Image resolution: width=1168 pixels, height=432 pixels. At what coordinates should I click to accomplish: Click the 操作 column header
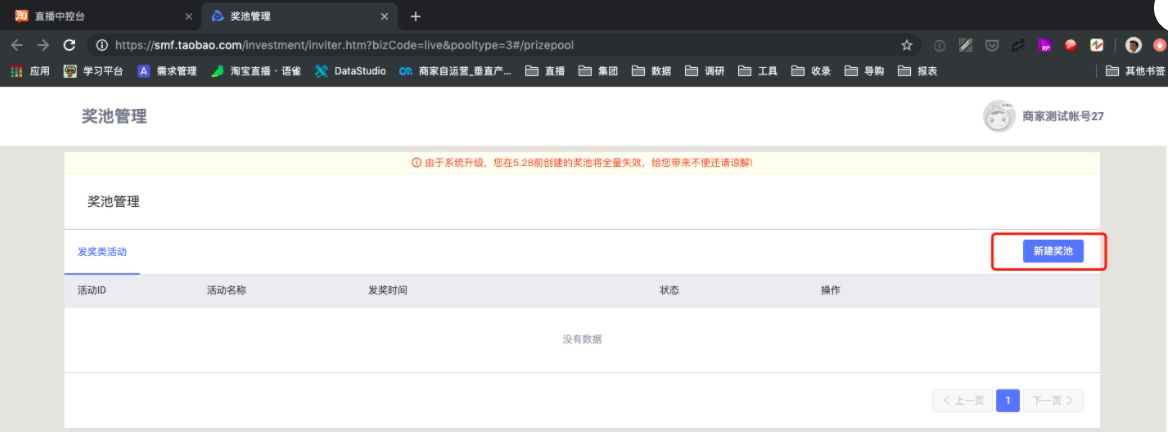pos(831,290)
